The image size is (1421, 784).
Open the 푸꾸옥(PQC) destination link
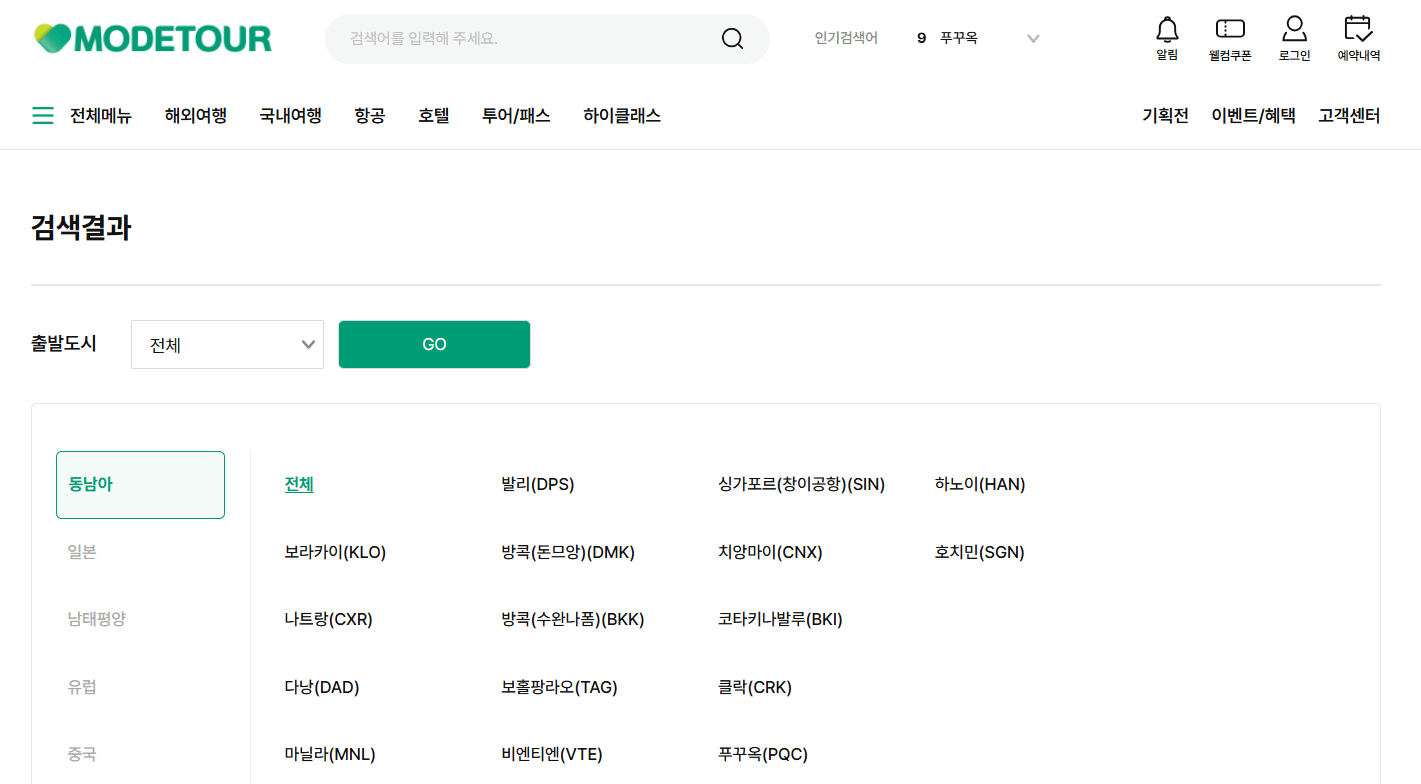point(764,753)
